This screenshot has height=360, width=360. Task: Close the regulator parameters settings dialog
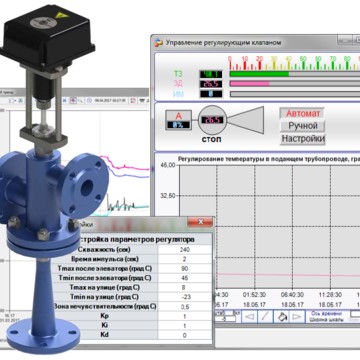[200, 221]
